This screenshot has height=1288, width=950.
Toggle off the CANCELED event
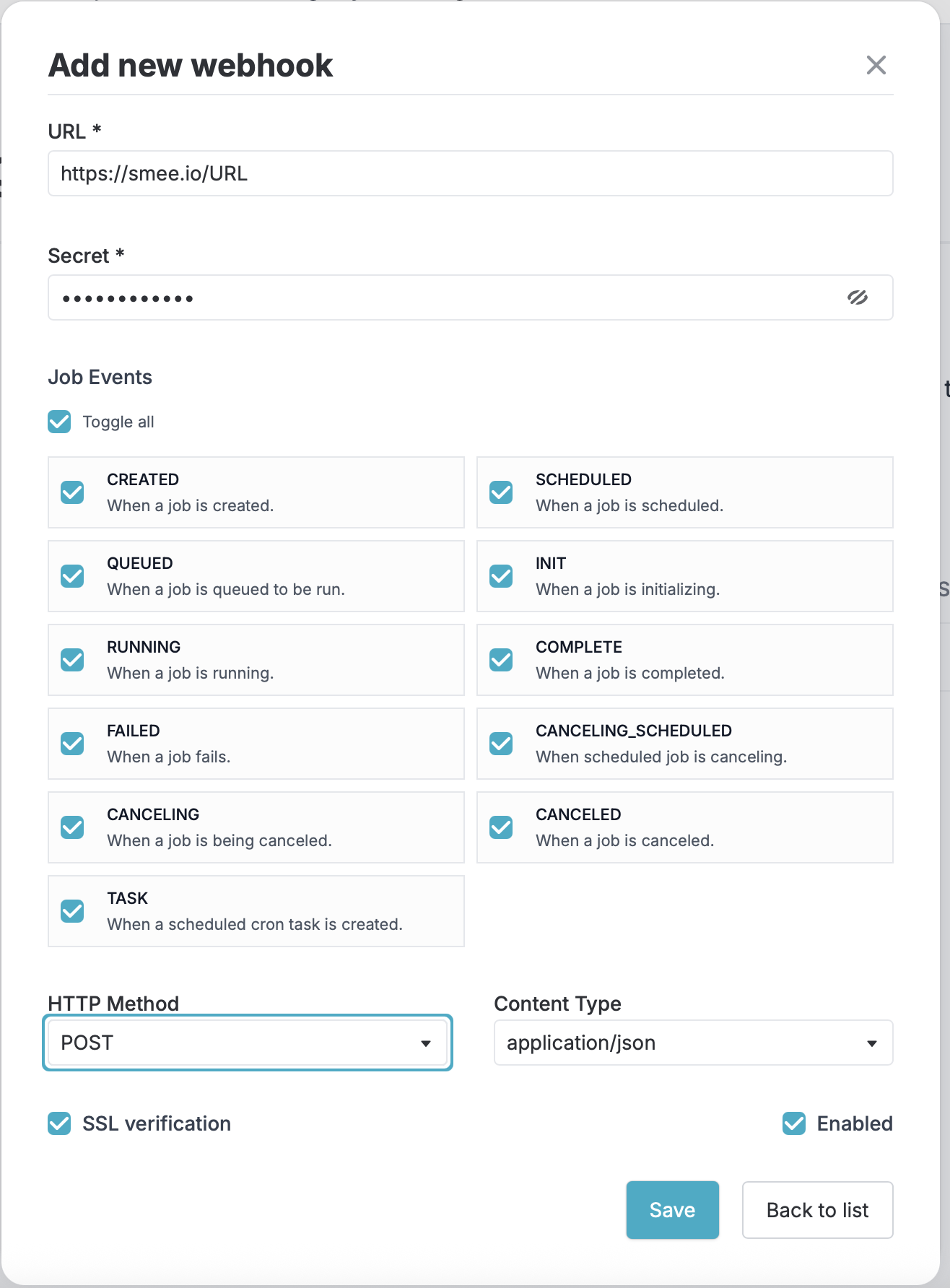501,827
